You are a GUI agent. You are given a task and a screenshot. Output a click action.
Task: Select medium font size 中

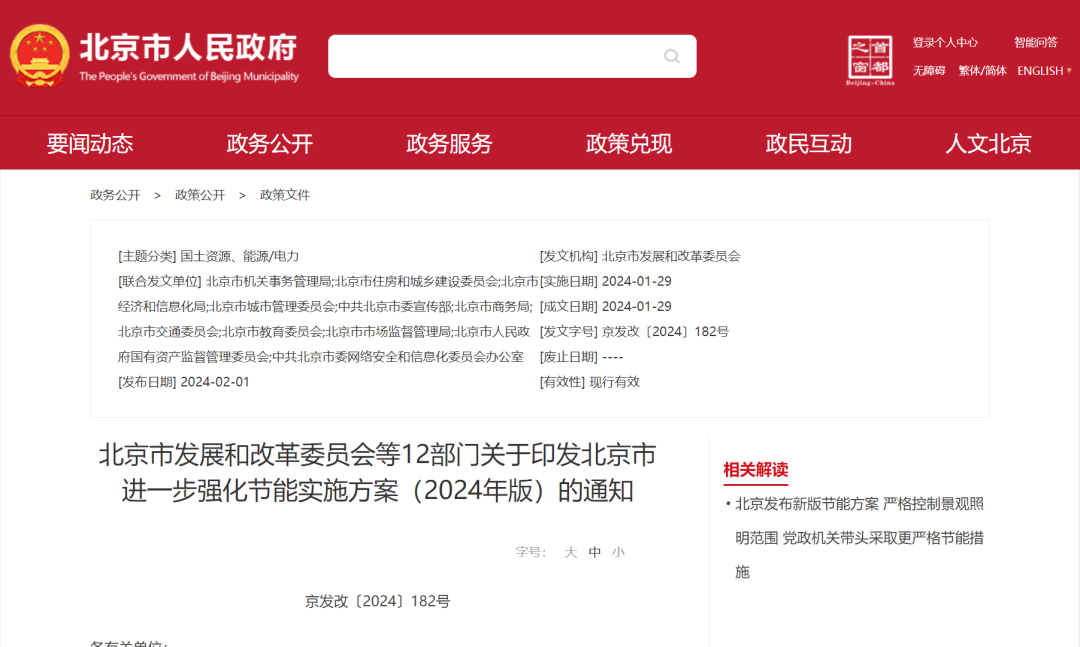[595, 552]
